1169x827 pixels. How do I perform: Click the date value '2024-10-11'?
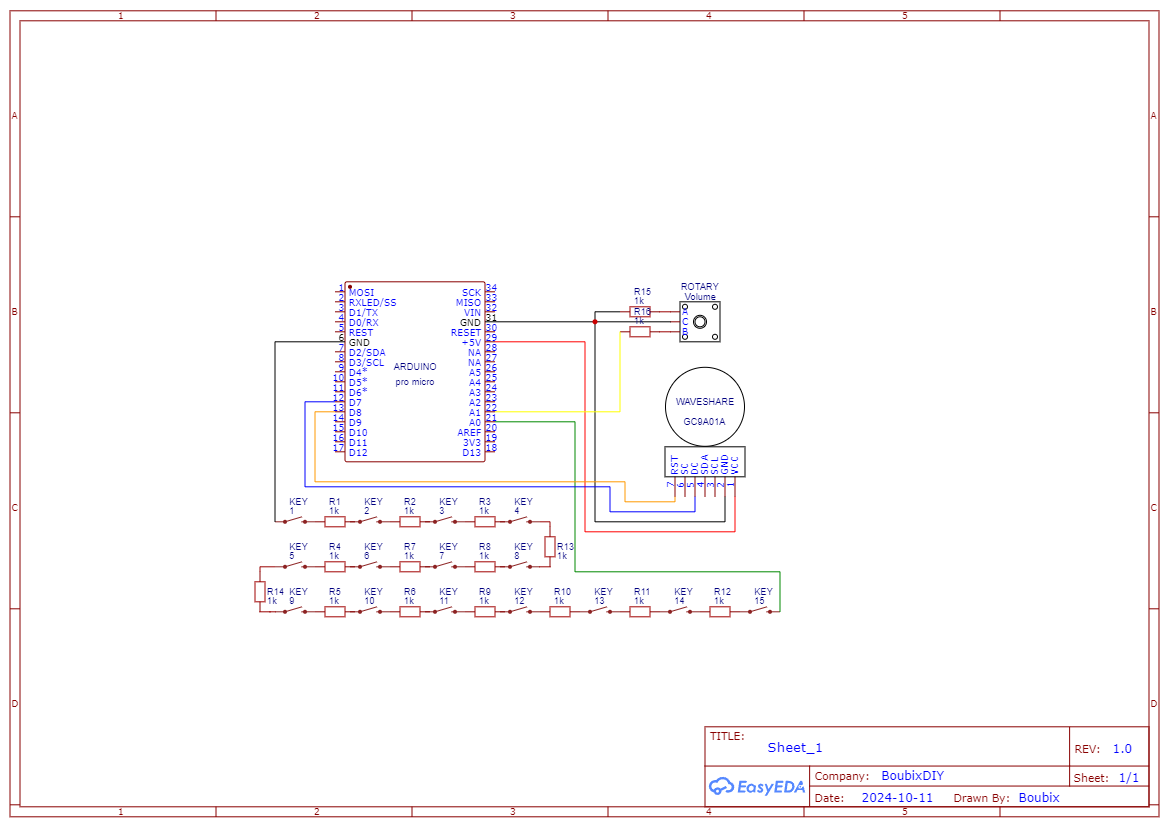pos(897,797)
